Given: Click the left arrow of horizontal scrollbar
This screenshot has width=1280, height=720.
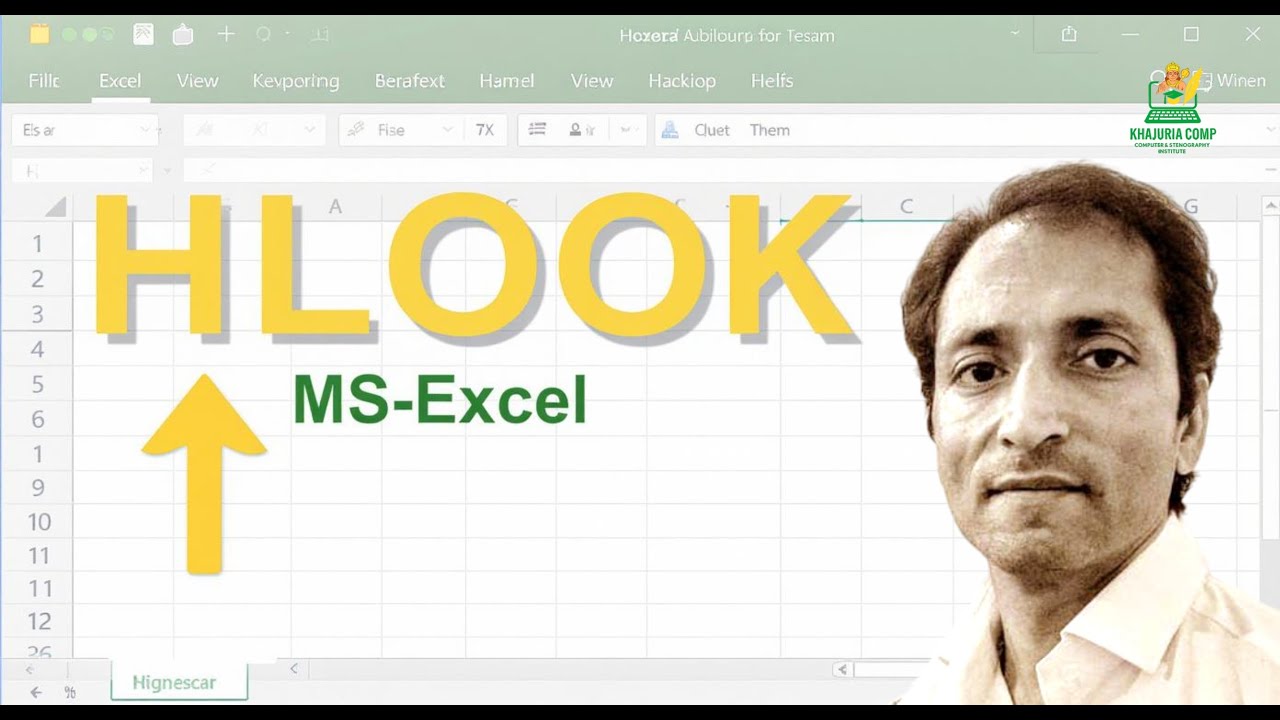Looking at the screenshot, I should pyautogui.click(x=842, y=669).
